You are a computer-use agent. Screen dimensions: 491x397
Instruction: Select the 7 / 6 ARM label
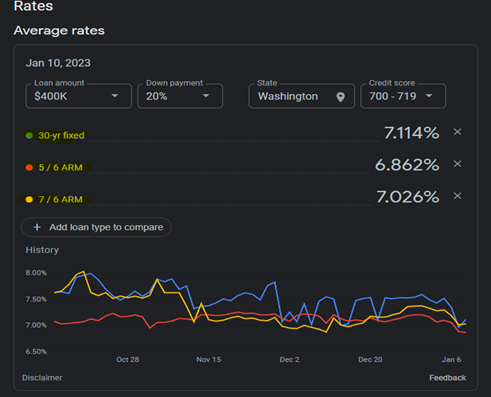[60, 199]
